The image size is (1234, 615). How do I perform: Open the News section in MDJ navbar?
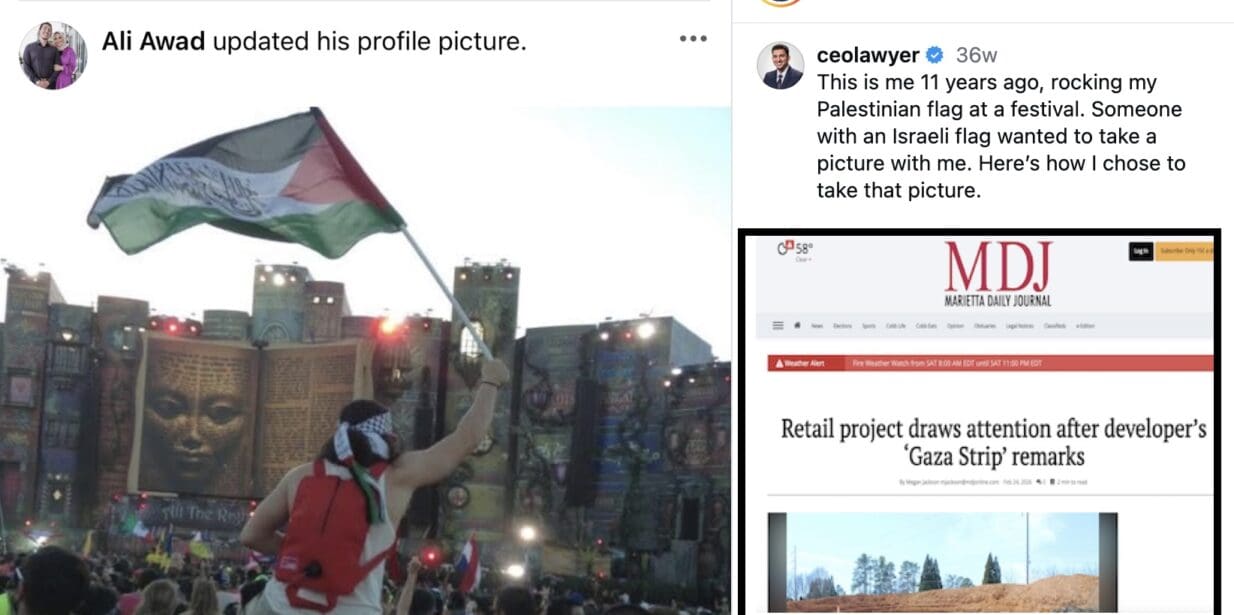[x=817, y=326]
